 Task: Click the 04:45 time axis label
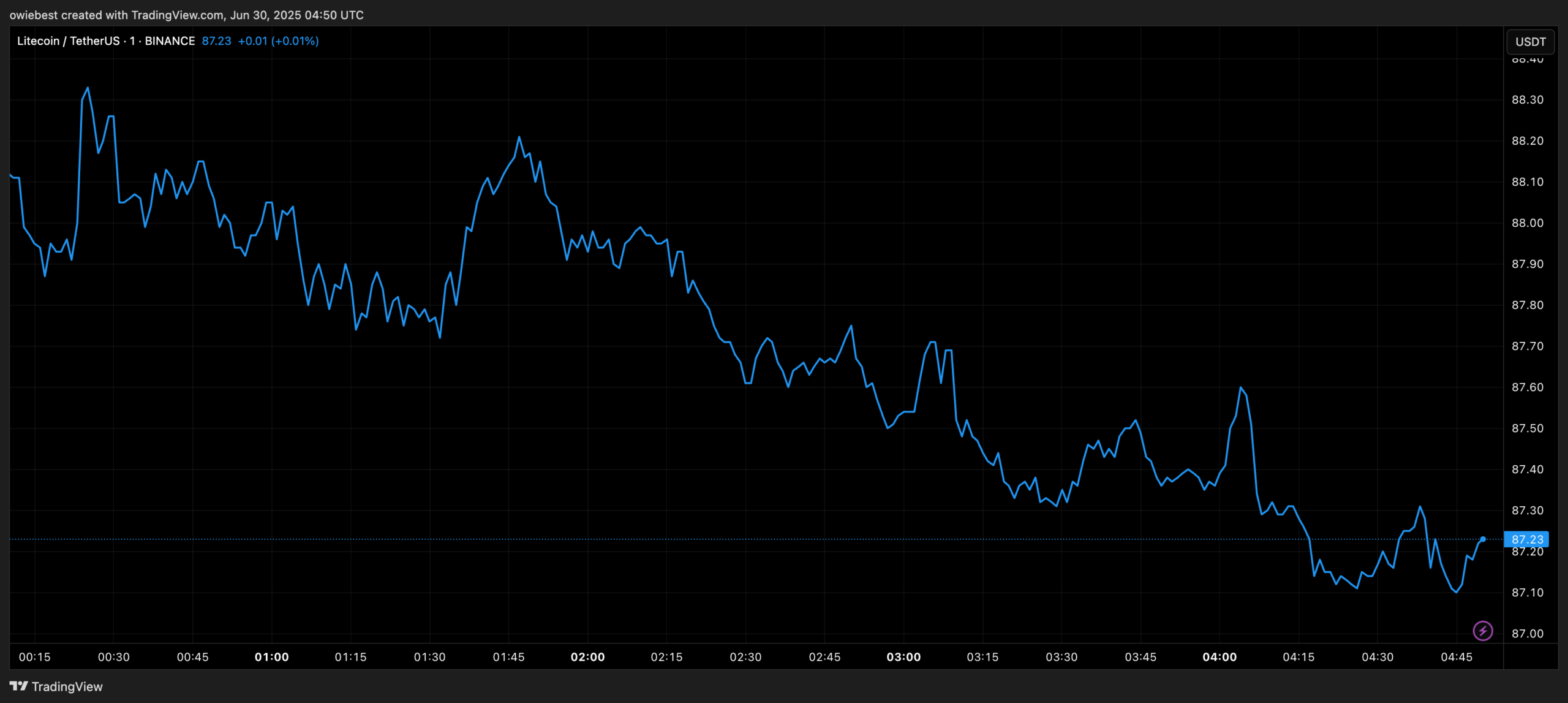[1457, 657]
